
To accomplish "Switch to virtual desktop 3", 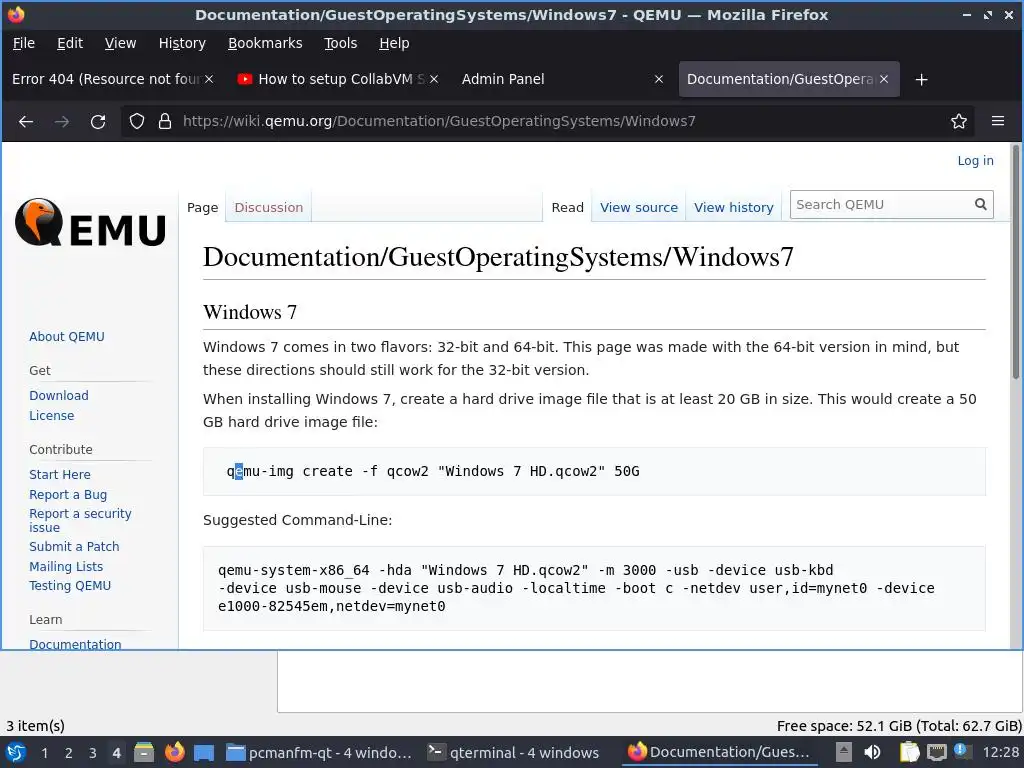I will tap(93, 753).
